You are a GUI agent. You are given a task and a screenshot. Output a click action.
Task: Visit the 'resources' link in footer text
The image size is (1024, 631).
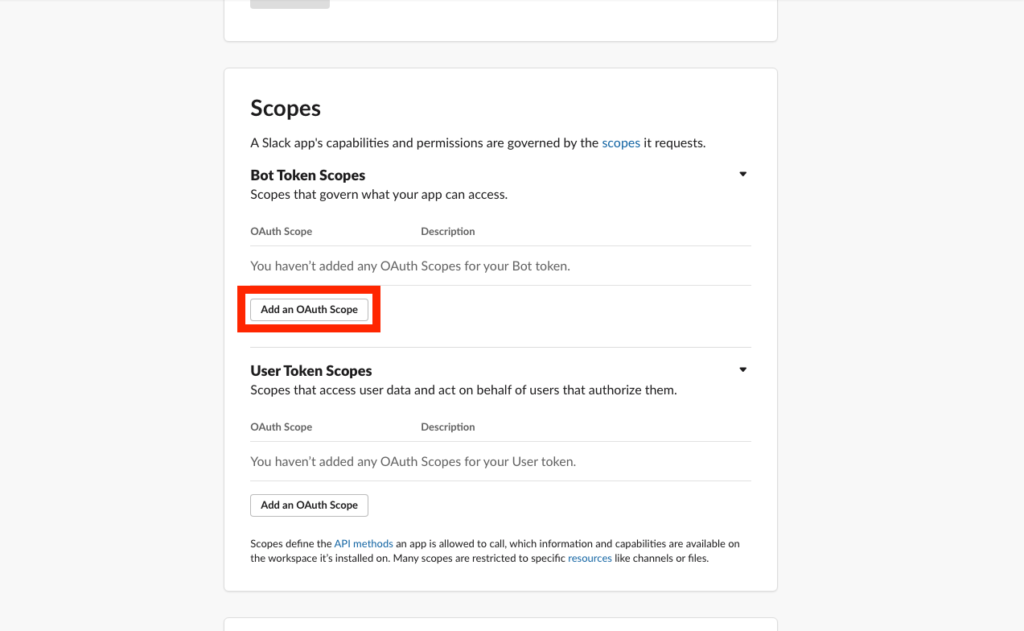[590, 558]
